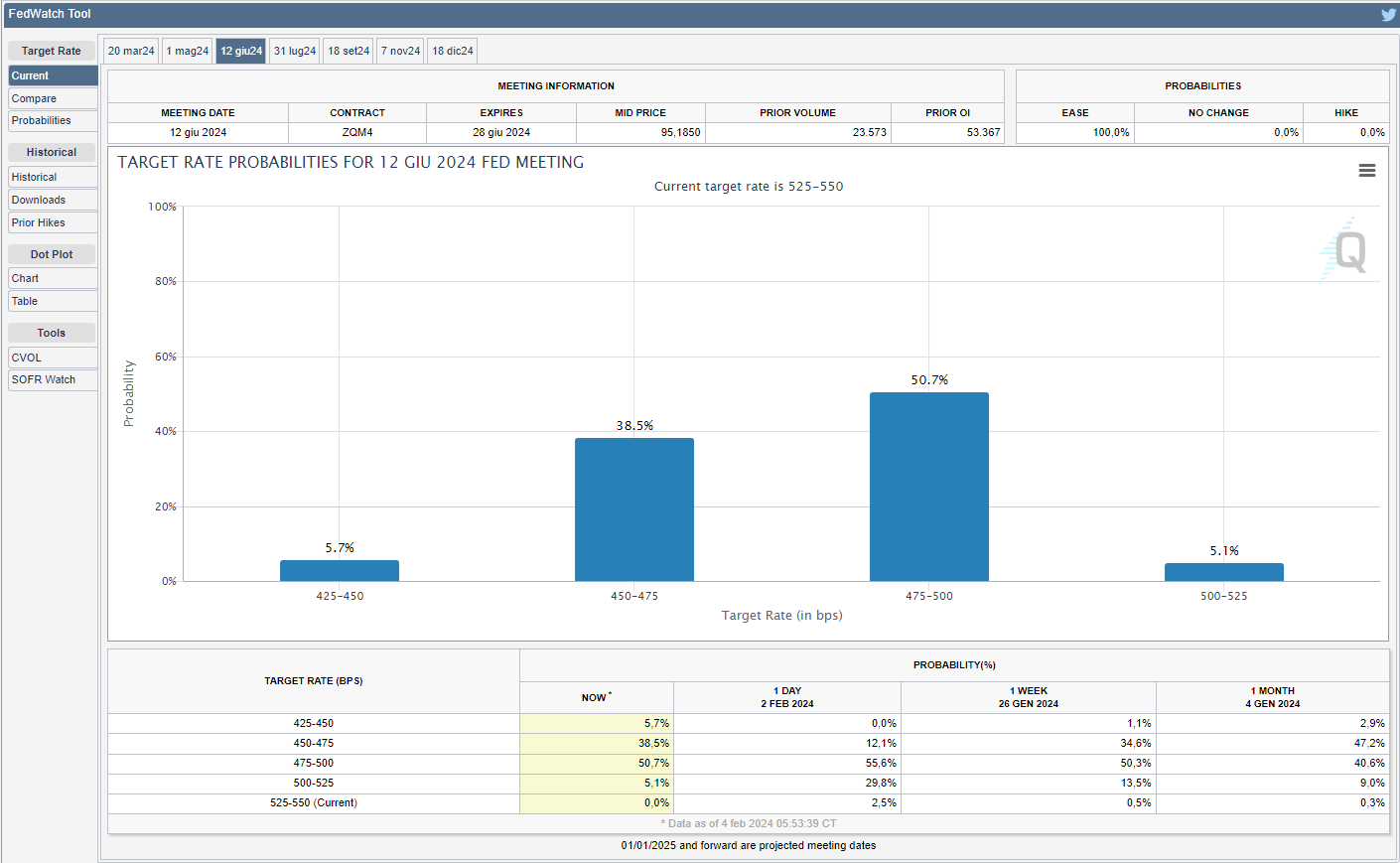This screenshot has width=1400, height=863.
Task: Open the 18 dic24 meeting tab
Action: pyautogui.click(x=453, y=51)
